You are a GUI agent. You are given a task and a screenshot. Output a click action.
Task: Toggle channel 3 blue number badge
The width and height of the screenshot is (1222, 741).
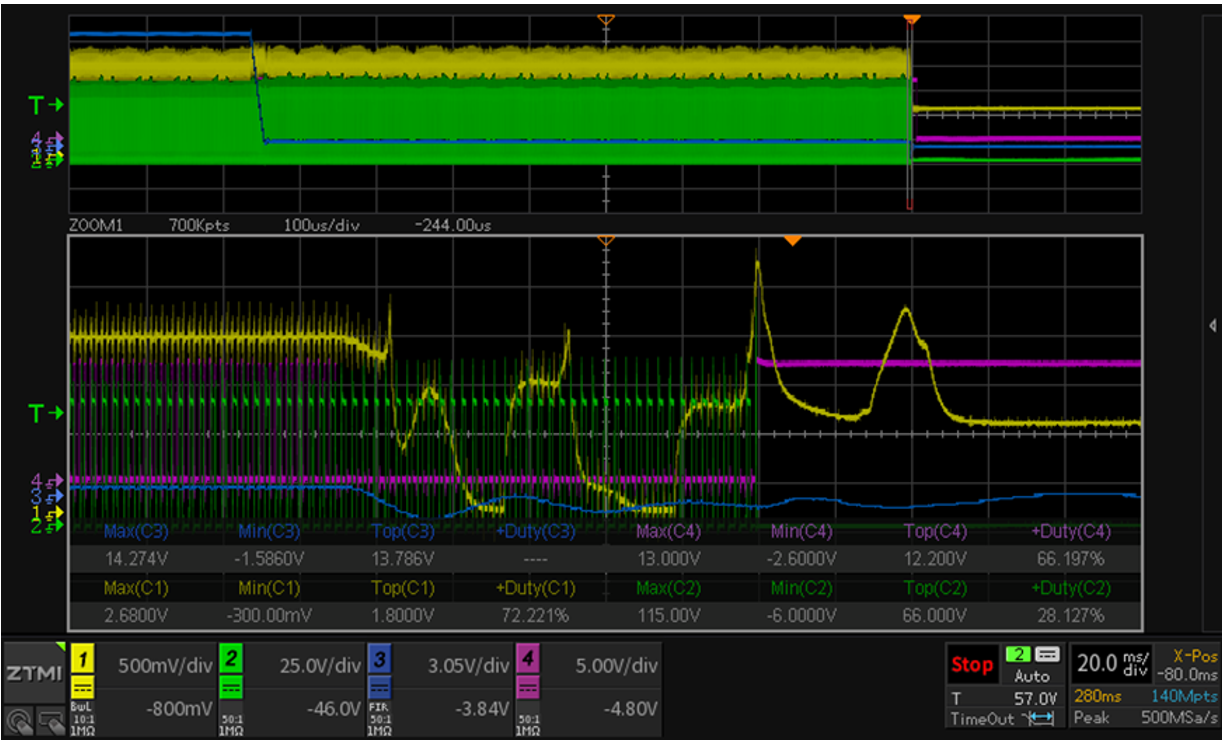[x=379, y=658]
